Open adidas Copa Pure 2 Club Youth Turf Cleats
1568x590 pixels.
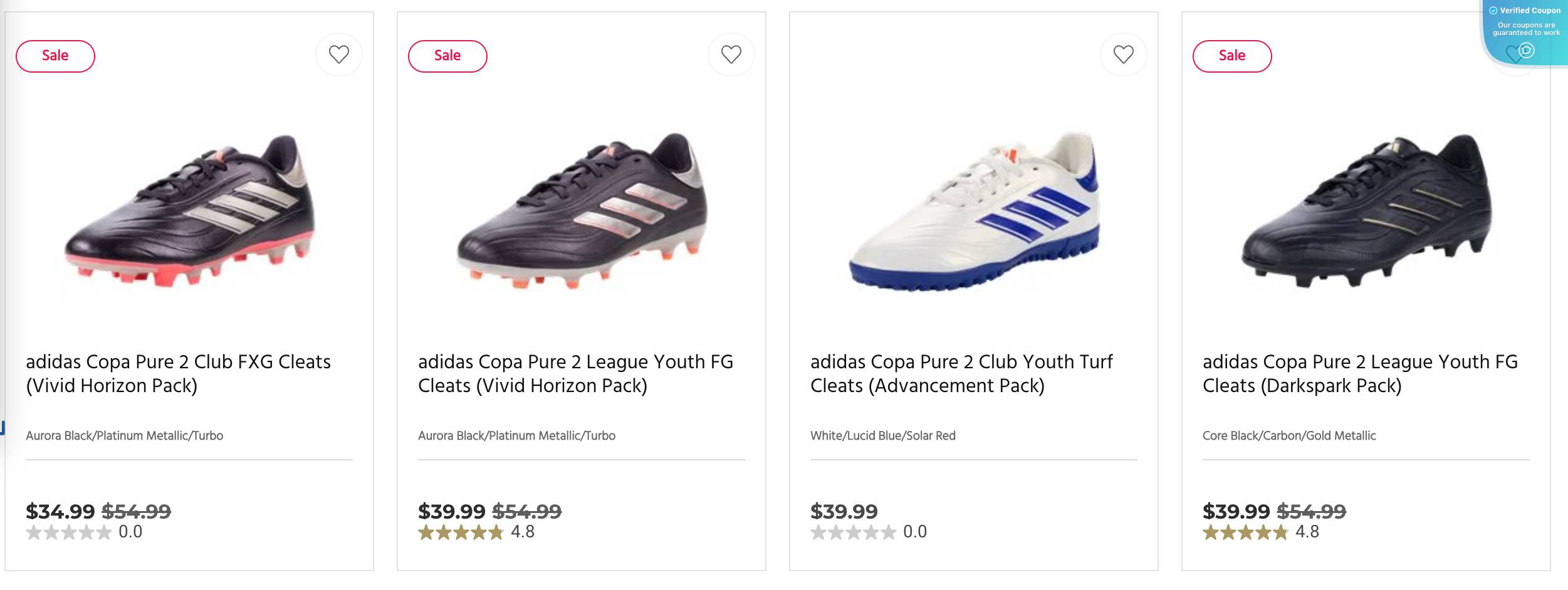tap(961, 373)
